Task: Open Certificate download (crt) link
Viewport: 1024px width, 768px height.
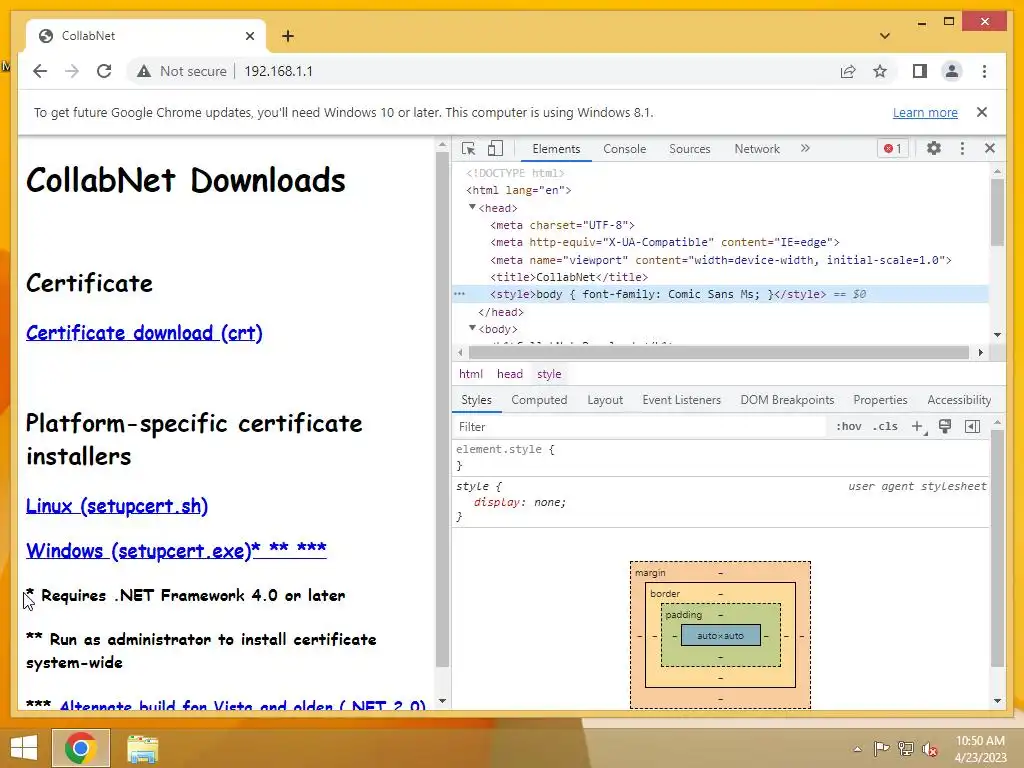Action: click(144, 333)
